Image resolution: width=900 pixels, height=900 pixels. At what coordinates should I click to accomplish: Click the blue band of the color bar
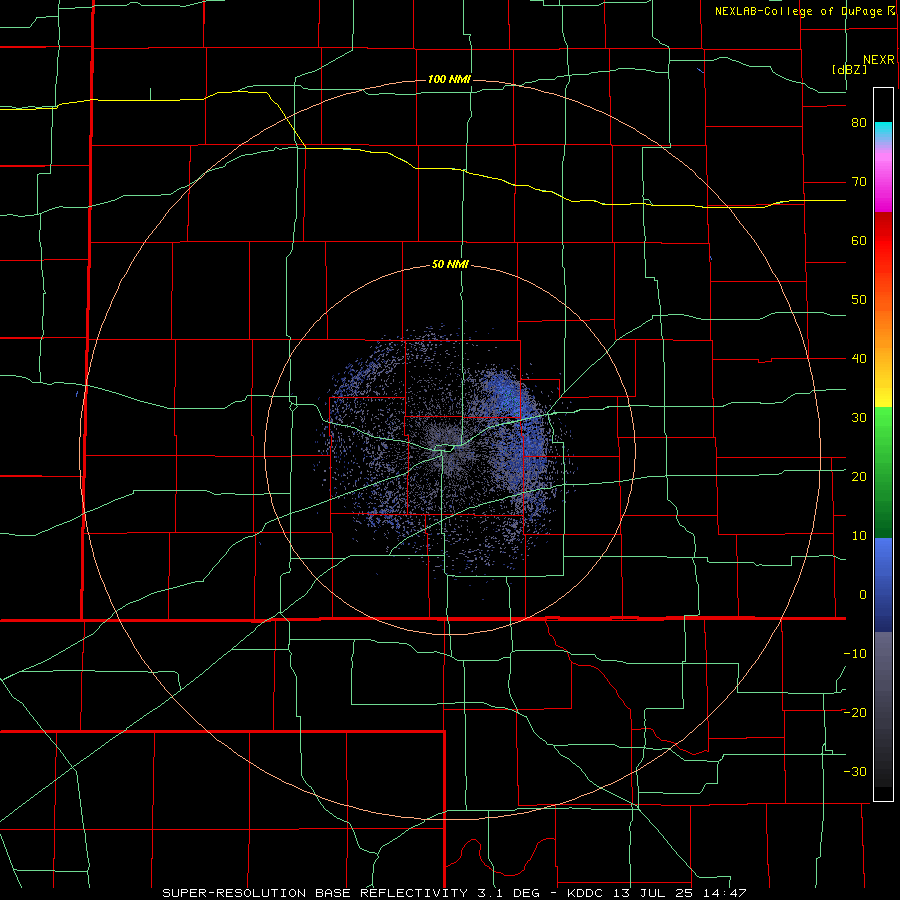883,585
